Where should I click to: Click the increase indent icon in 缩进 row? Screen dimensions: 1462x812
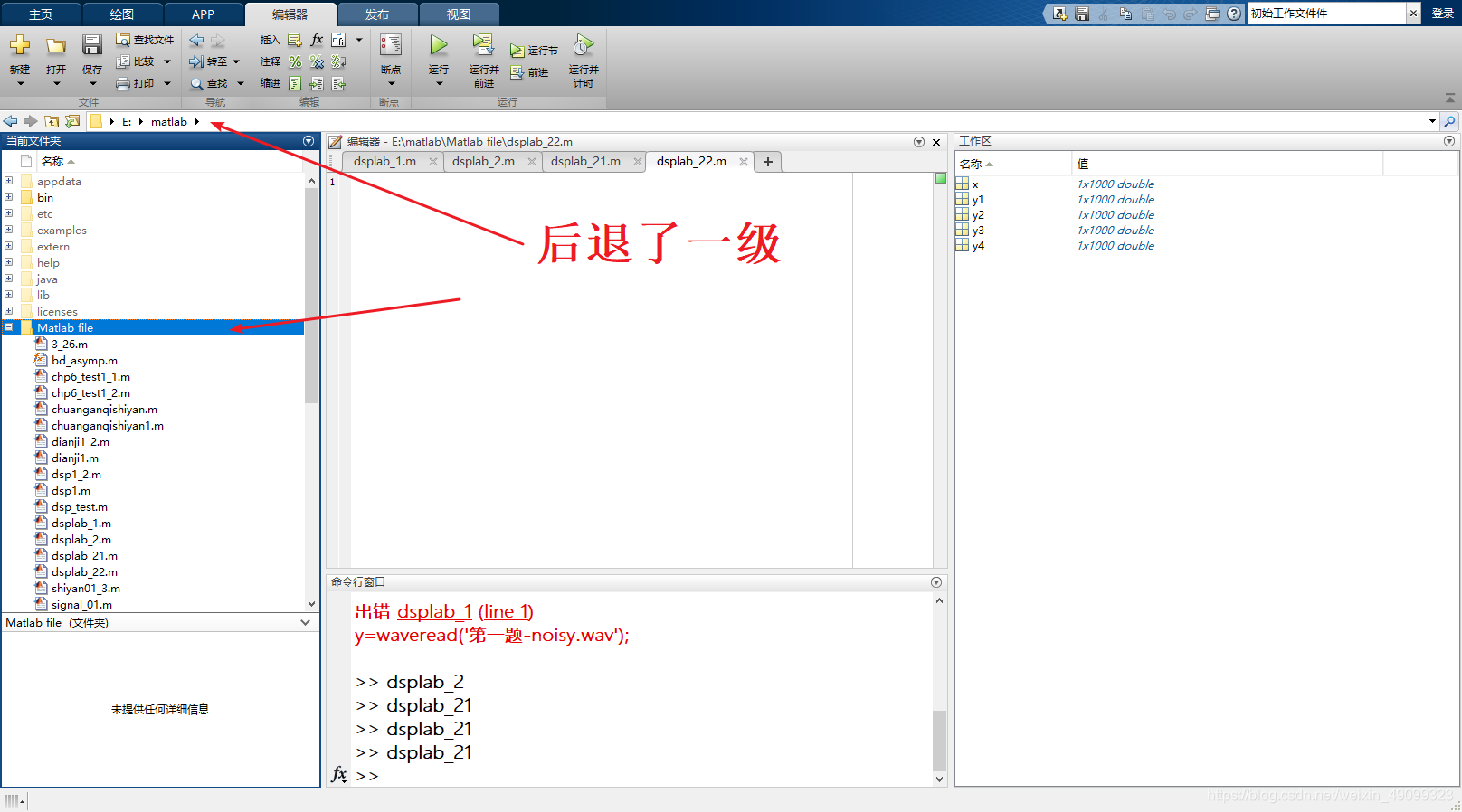coord(317,83)
